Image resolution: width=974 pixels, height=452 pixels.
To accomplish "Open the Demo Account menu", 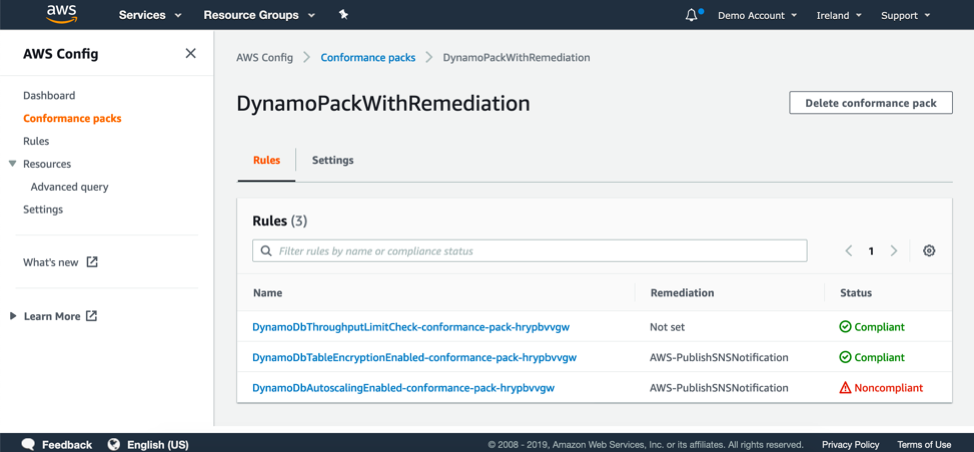I will [x=757, y=16].
